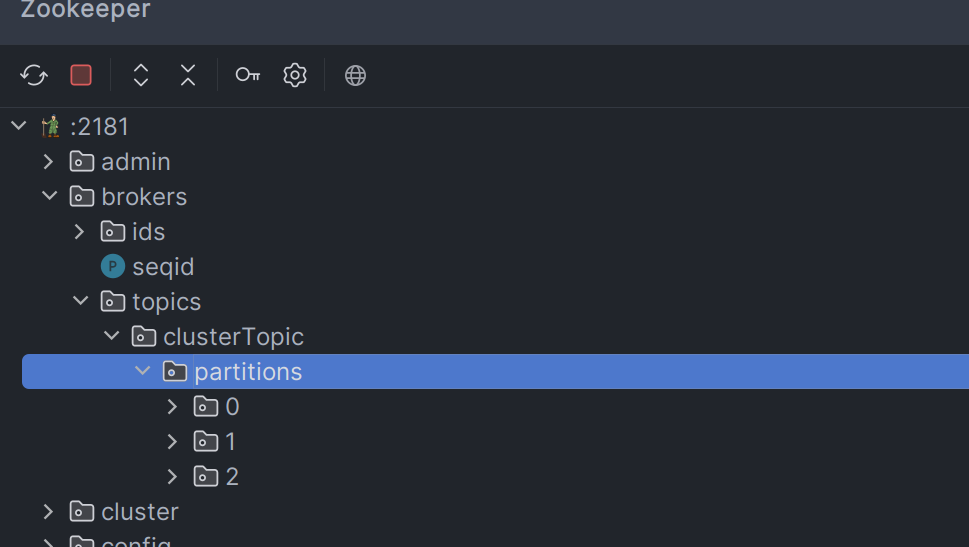Collapse the topics folder arrow
The width and height of the screenshot is (969, 547).
pyautogui.click(x=80, y=301)
